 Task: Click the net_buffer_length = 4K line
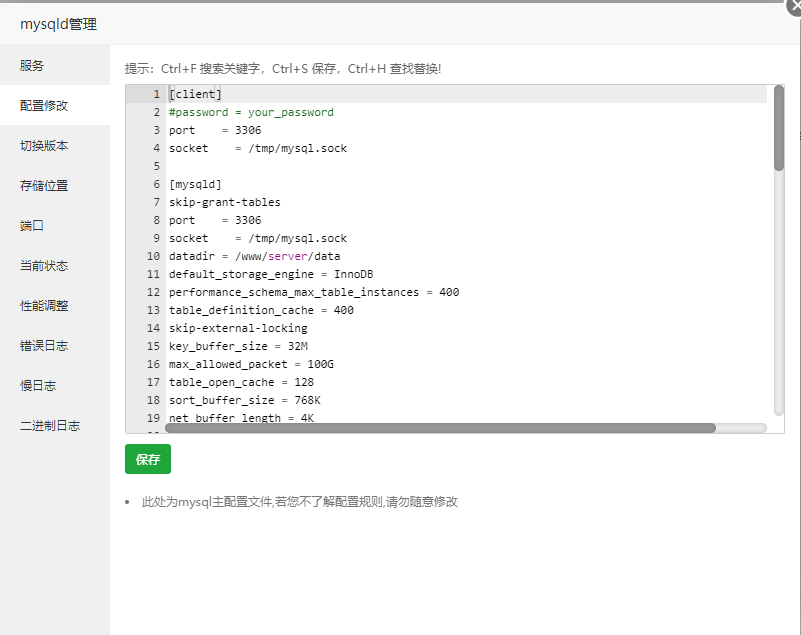242,418
